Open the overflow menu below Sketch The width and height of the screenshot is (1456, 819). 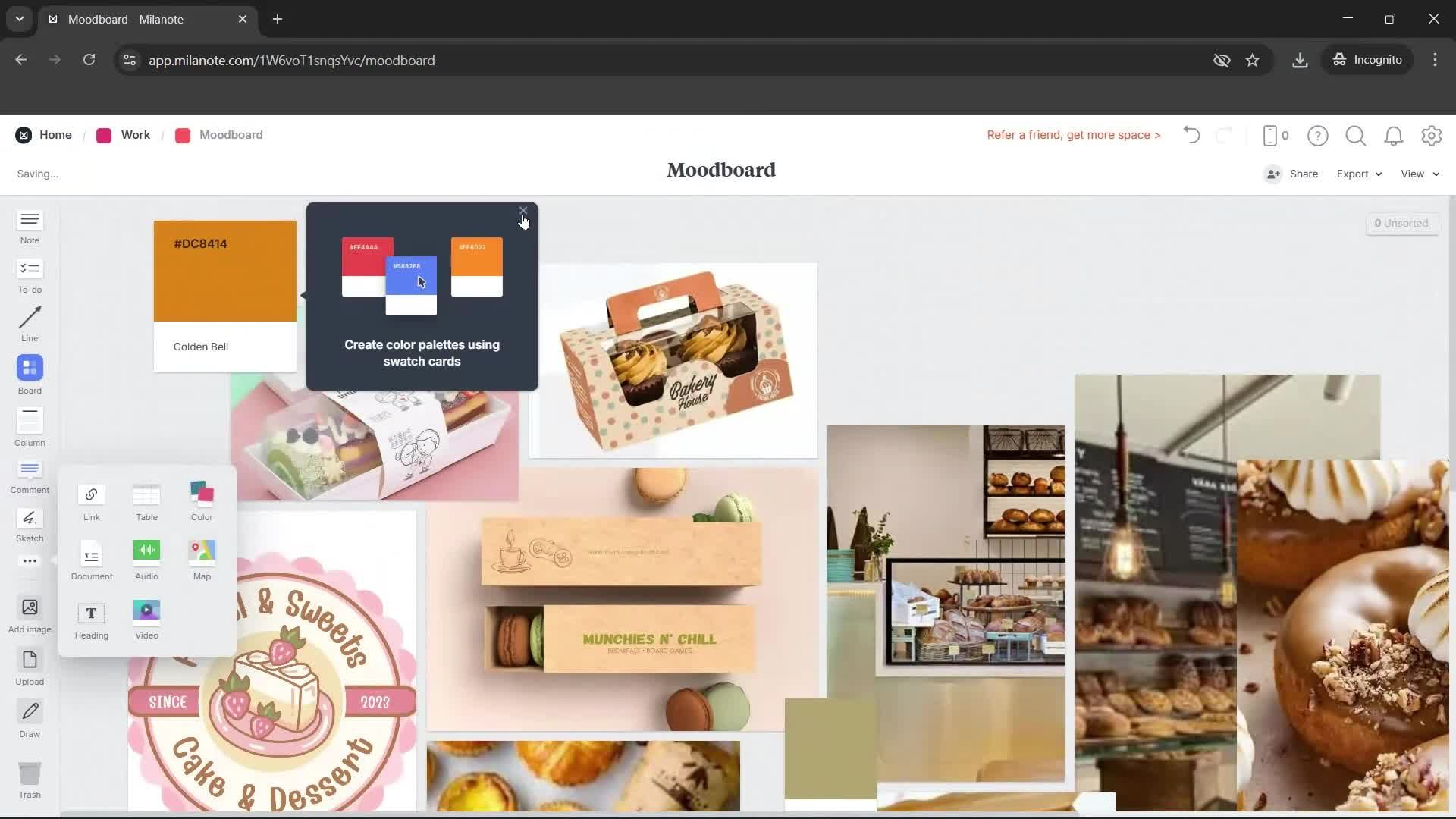pos(29,561)
